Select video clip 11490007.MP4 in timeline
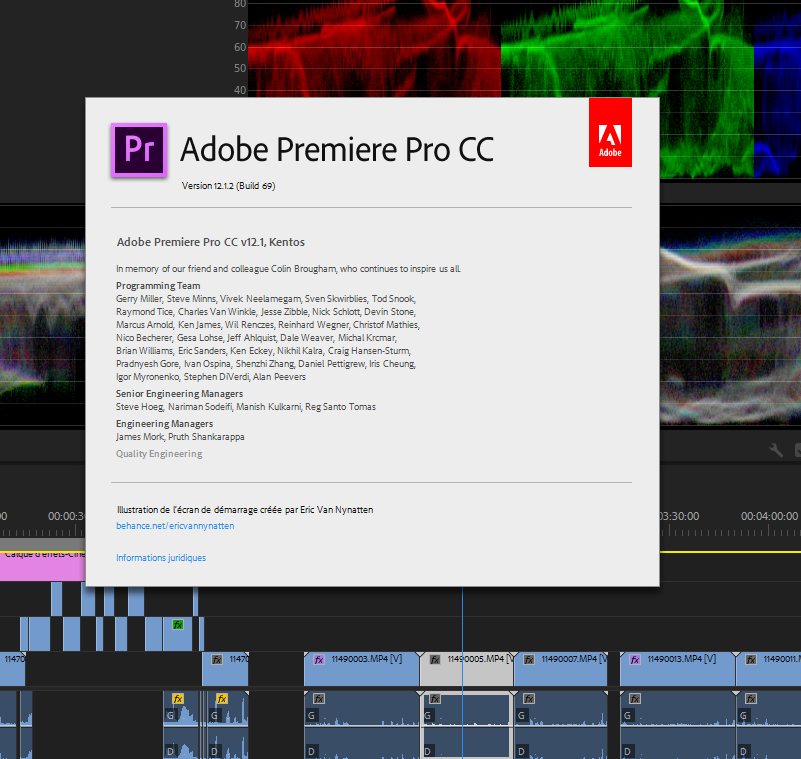 (x=560, y=669)
